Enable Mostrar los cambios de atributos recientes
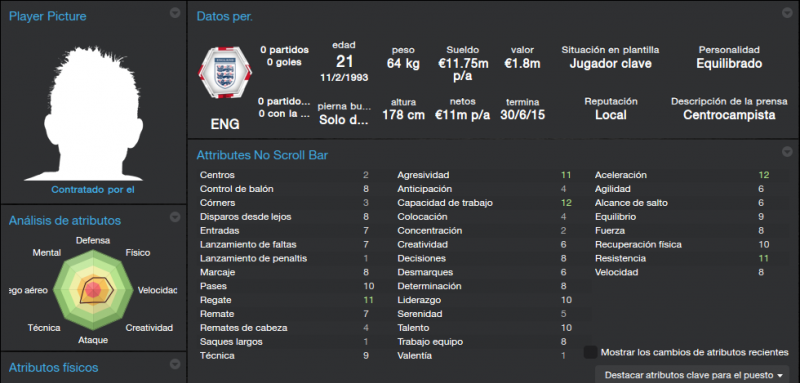Viewport: 800px width, 383px height. click(x=591, y=352)
